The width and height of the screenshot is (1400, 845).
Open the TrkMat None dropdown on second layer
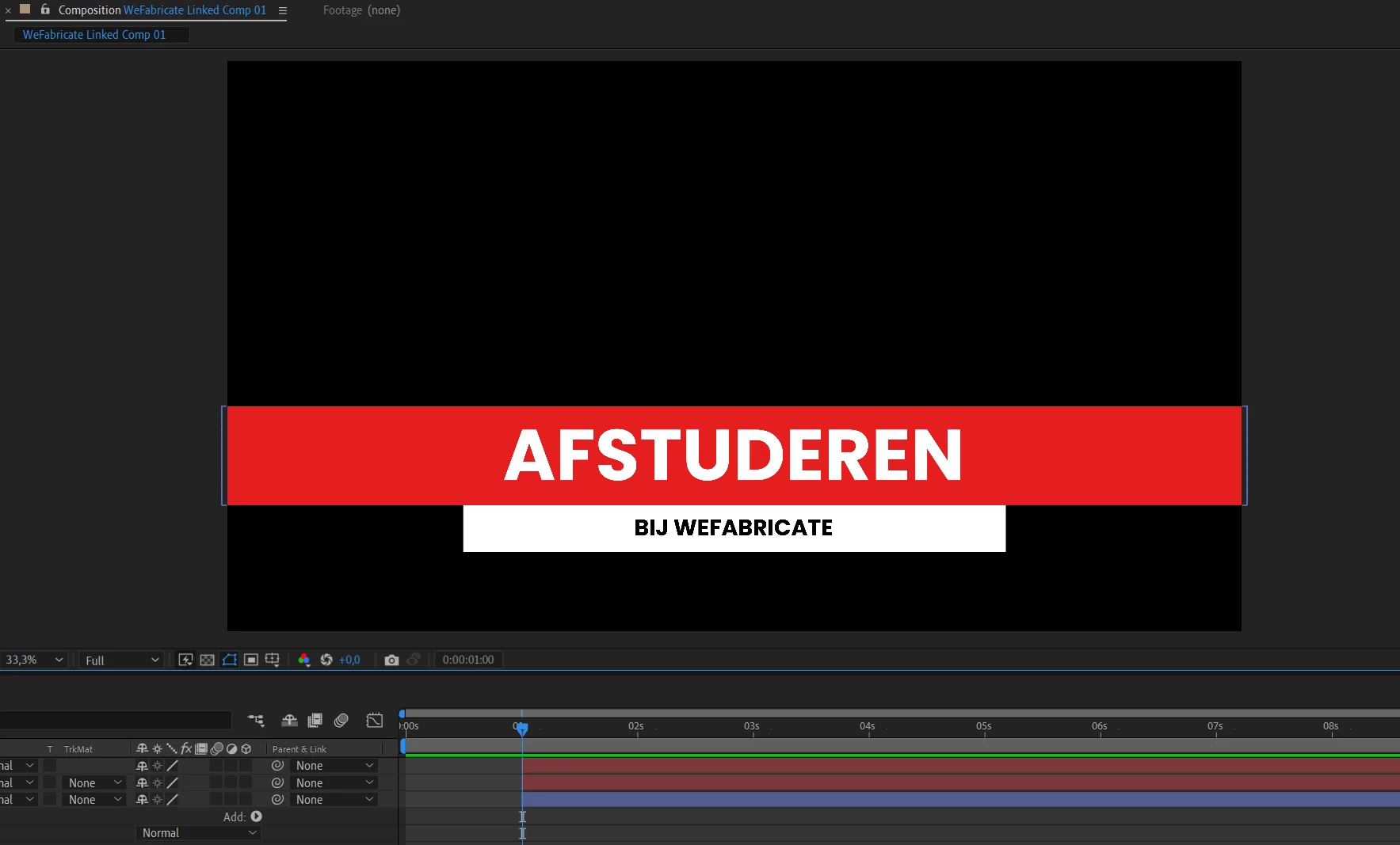pyautogui.click(x=94, y=782)
